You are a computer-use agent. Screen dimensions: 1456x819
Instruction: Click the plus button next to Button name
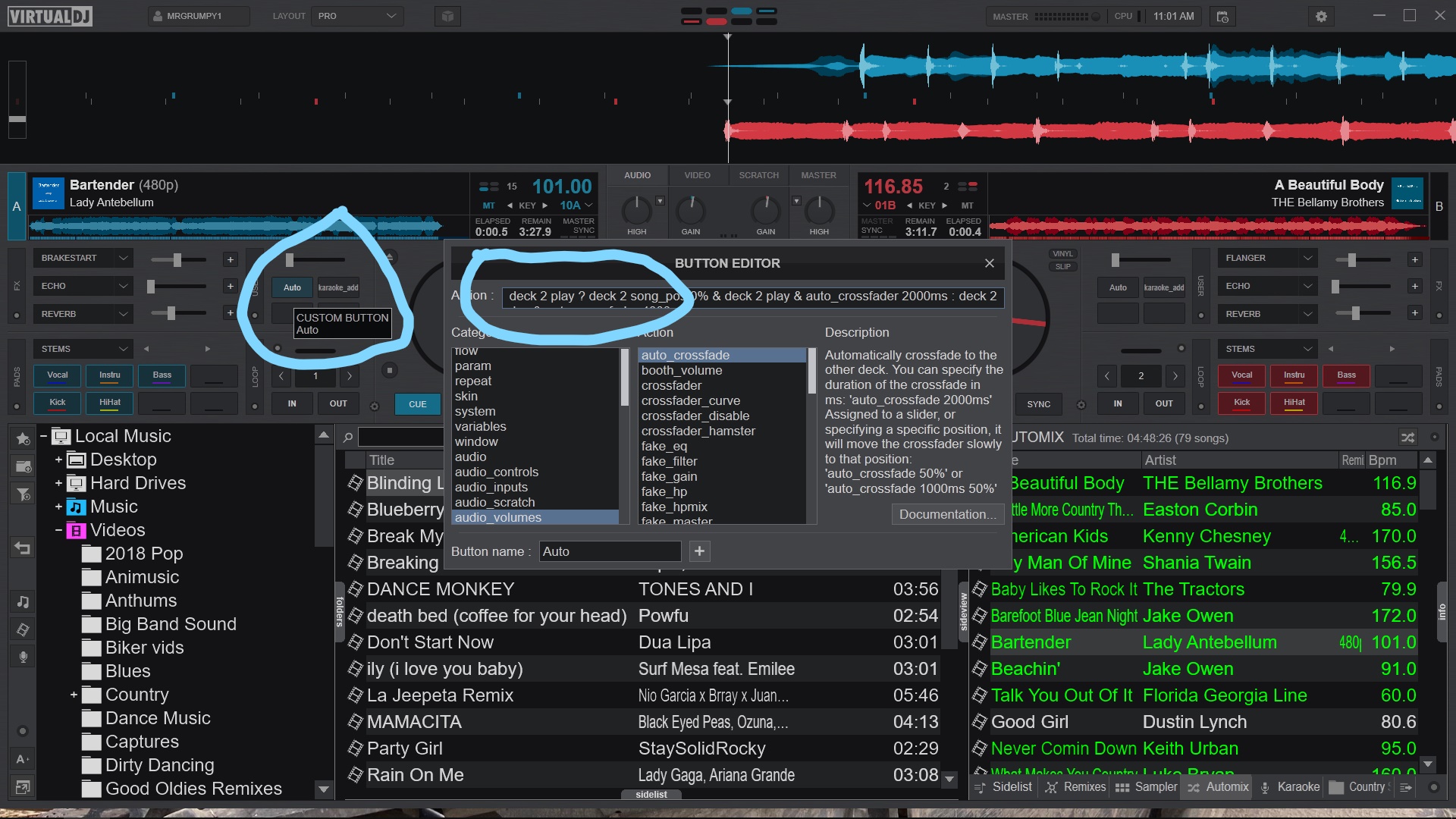point(699,551)
